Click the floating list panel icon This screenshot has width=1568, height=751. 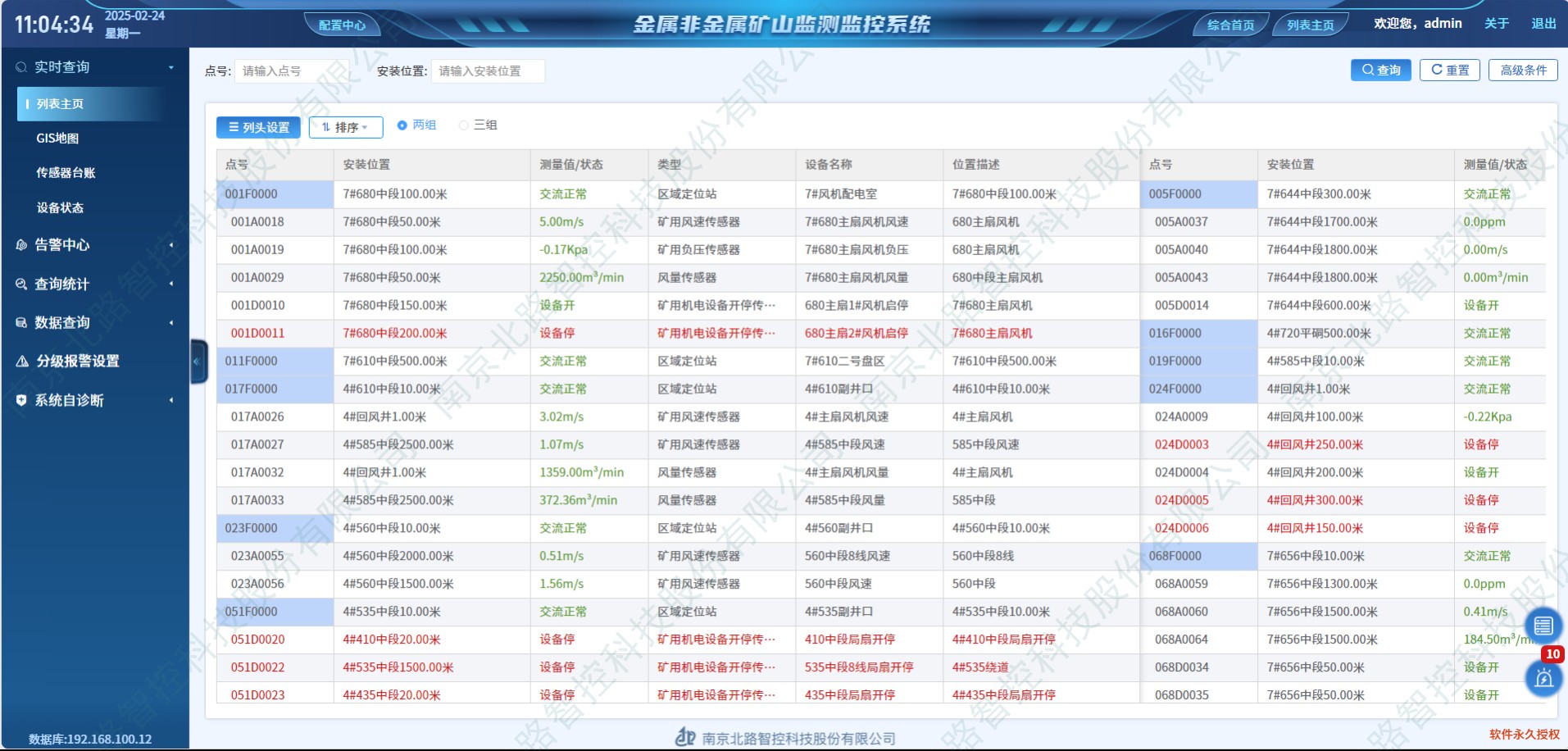click(x=1543, y=626)
